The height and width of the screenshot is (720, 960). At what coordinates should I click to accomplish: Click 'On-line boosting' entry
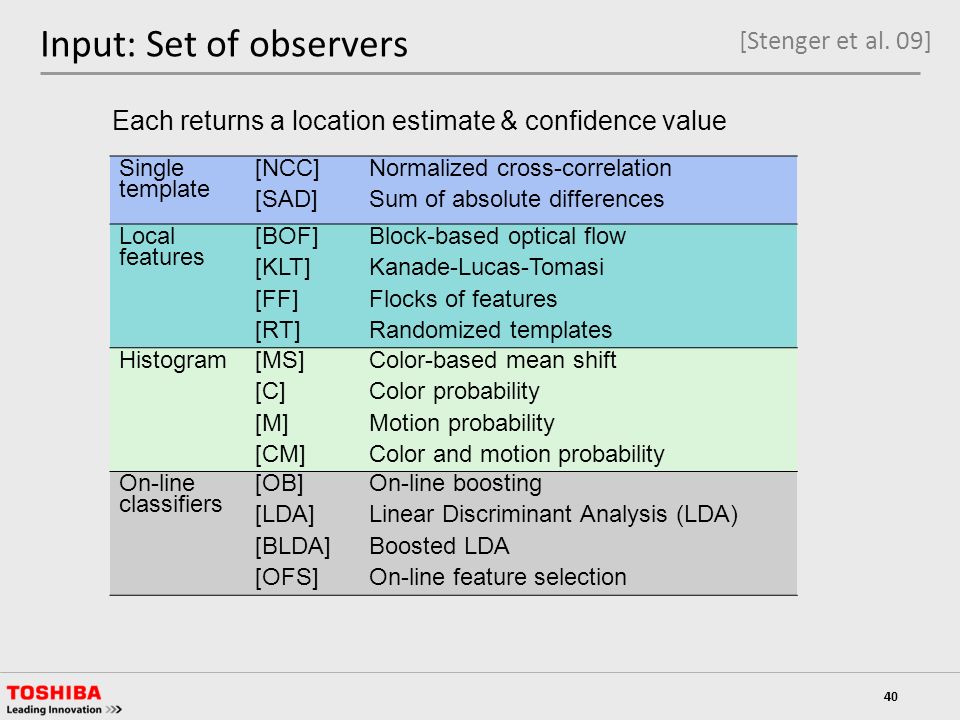pos(456,484)
